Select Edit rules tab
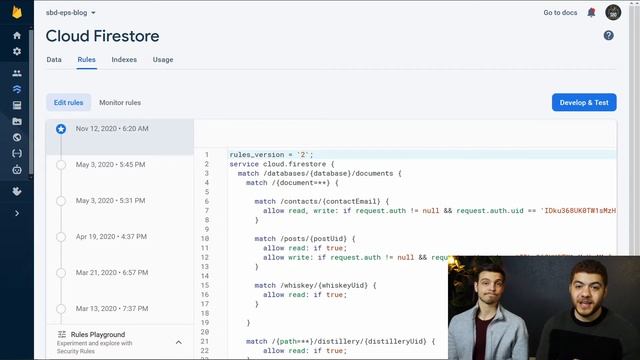Image resolution: width=640 pixels, height=360 pixels. pos(69,102)
